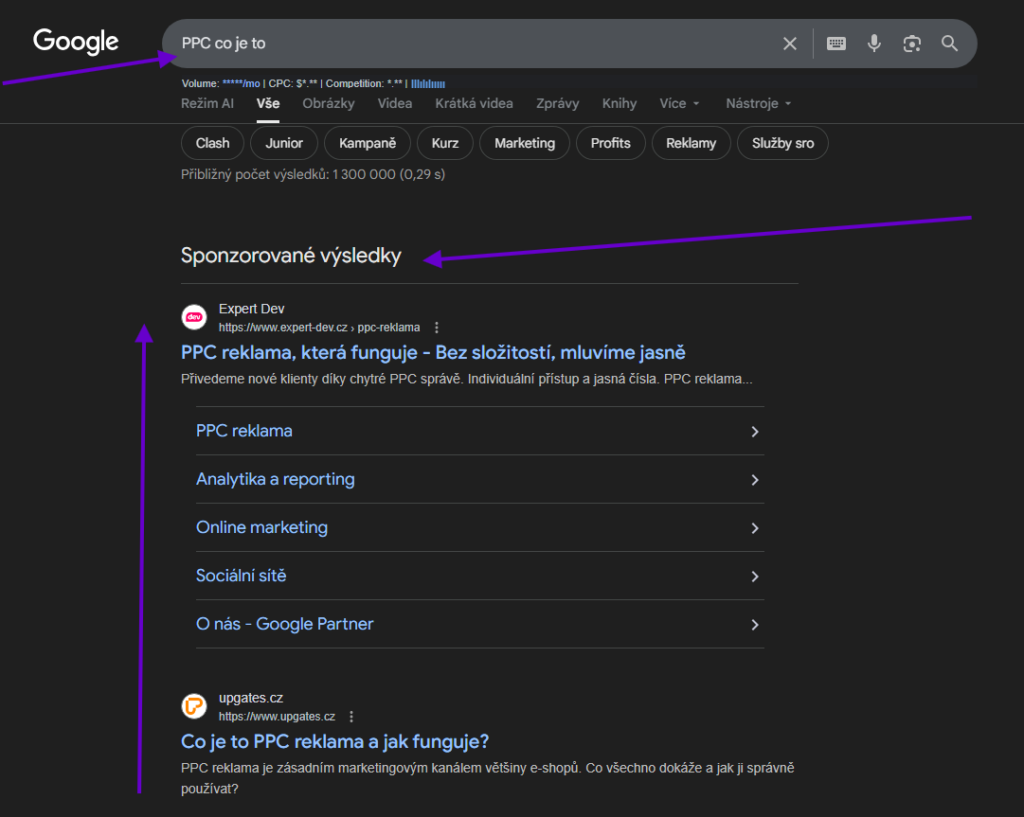Open the Expert Dev PPC reklama ad headline
The height and width of the screenshot is (817, 1024).
(433, 352)
